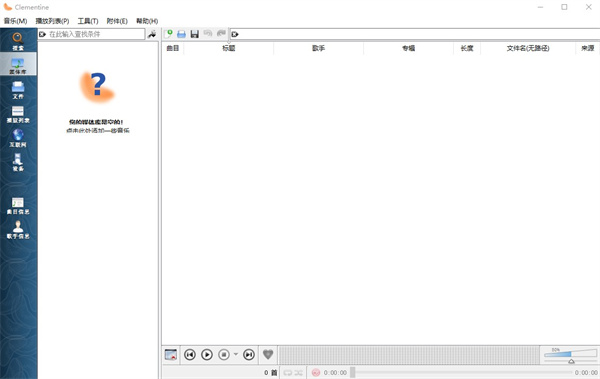This screenshot has width=600, height=379.
Task: Toggle the shuffle mode button
Action: (x=298, y=372)
